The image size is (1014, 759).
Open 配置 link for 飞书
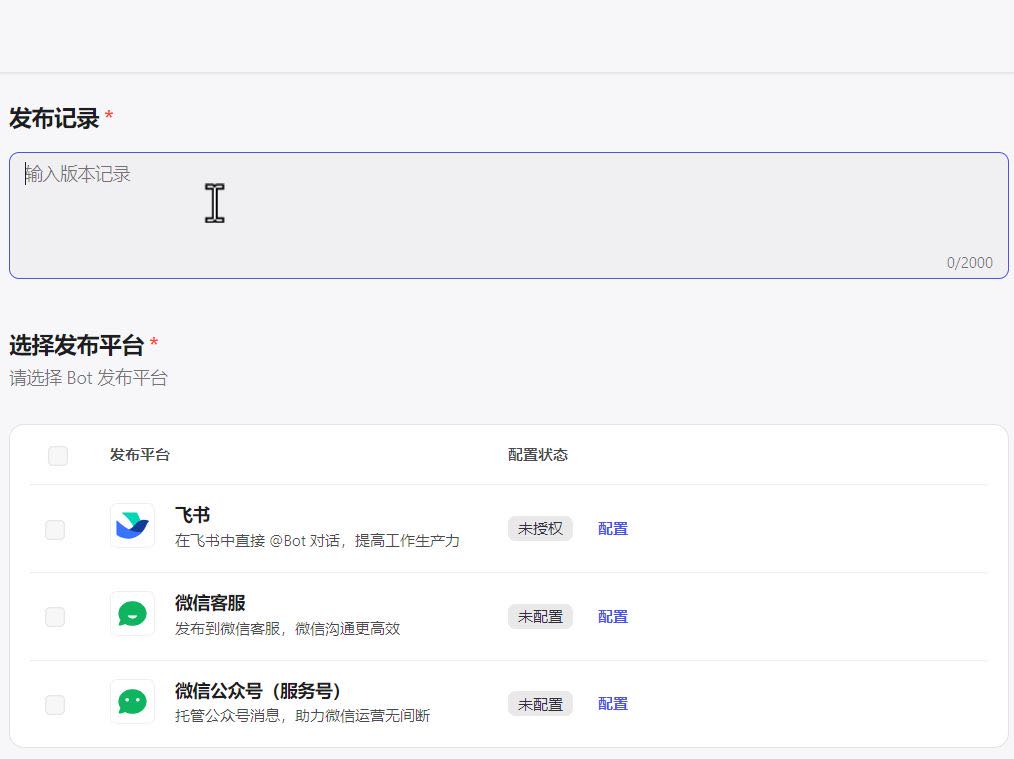click(613, 529)
